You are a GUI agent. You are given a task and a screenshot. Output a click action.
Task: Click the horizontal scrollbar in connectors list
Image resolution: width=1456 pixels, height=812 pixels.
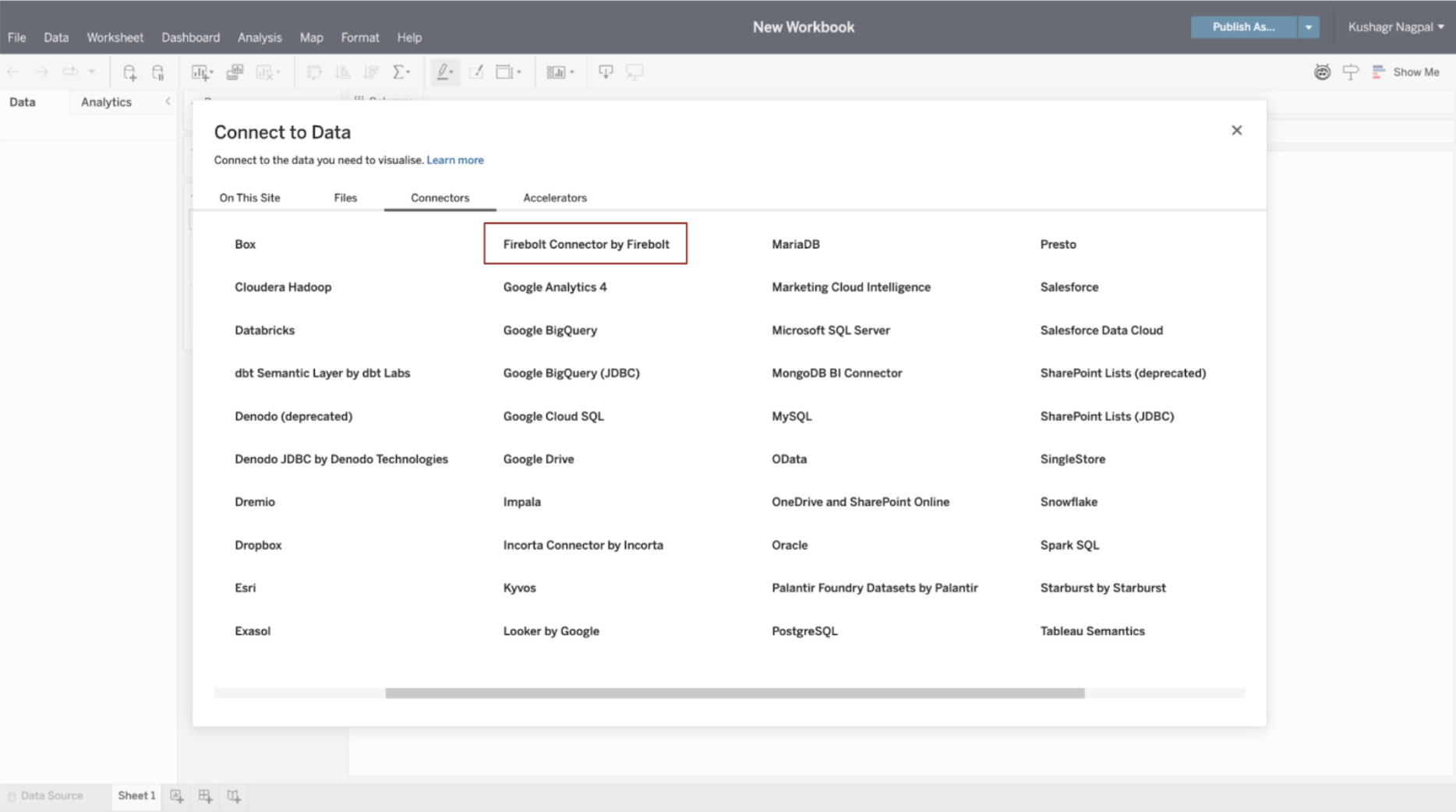pyautogui.click(x=735, y=693)
